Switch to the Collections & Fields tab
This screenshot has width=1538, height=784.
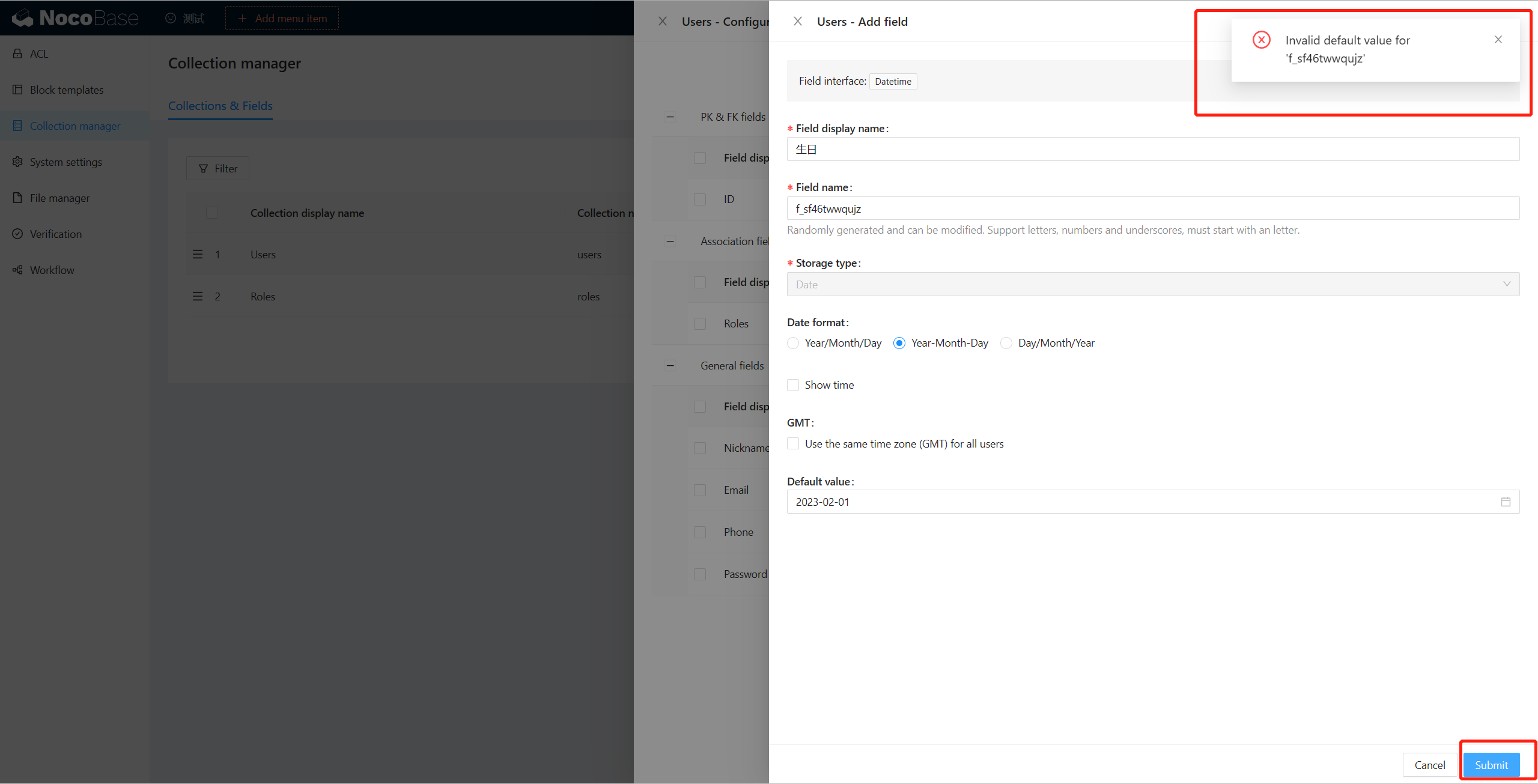coord(220,106)
